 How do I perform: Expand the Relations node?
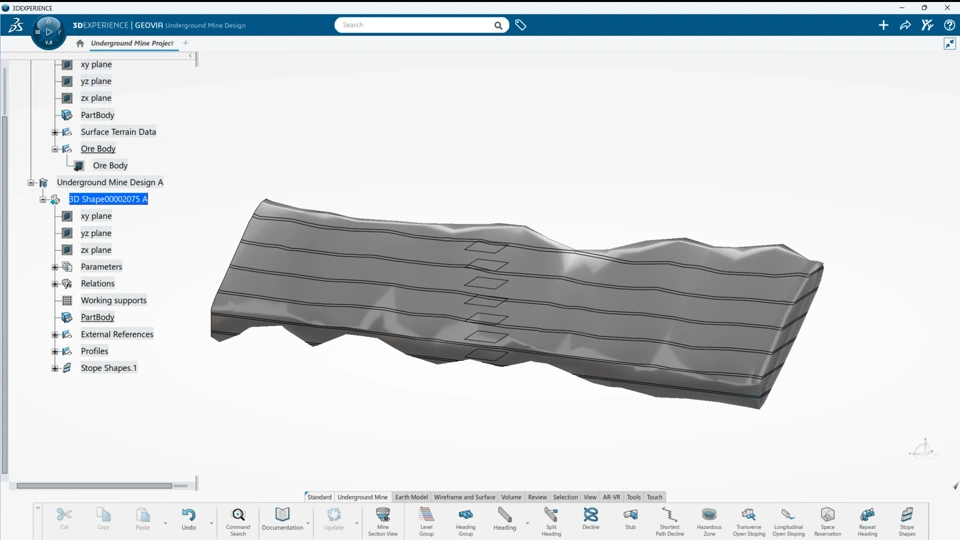(x=54, y=284)
